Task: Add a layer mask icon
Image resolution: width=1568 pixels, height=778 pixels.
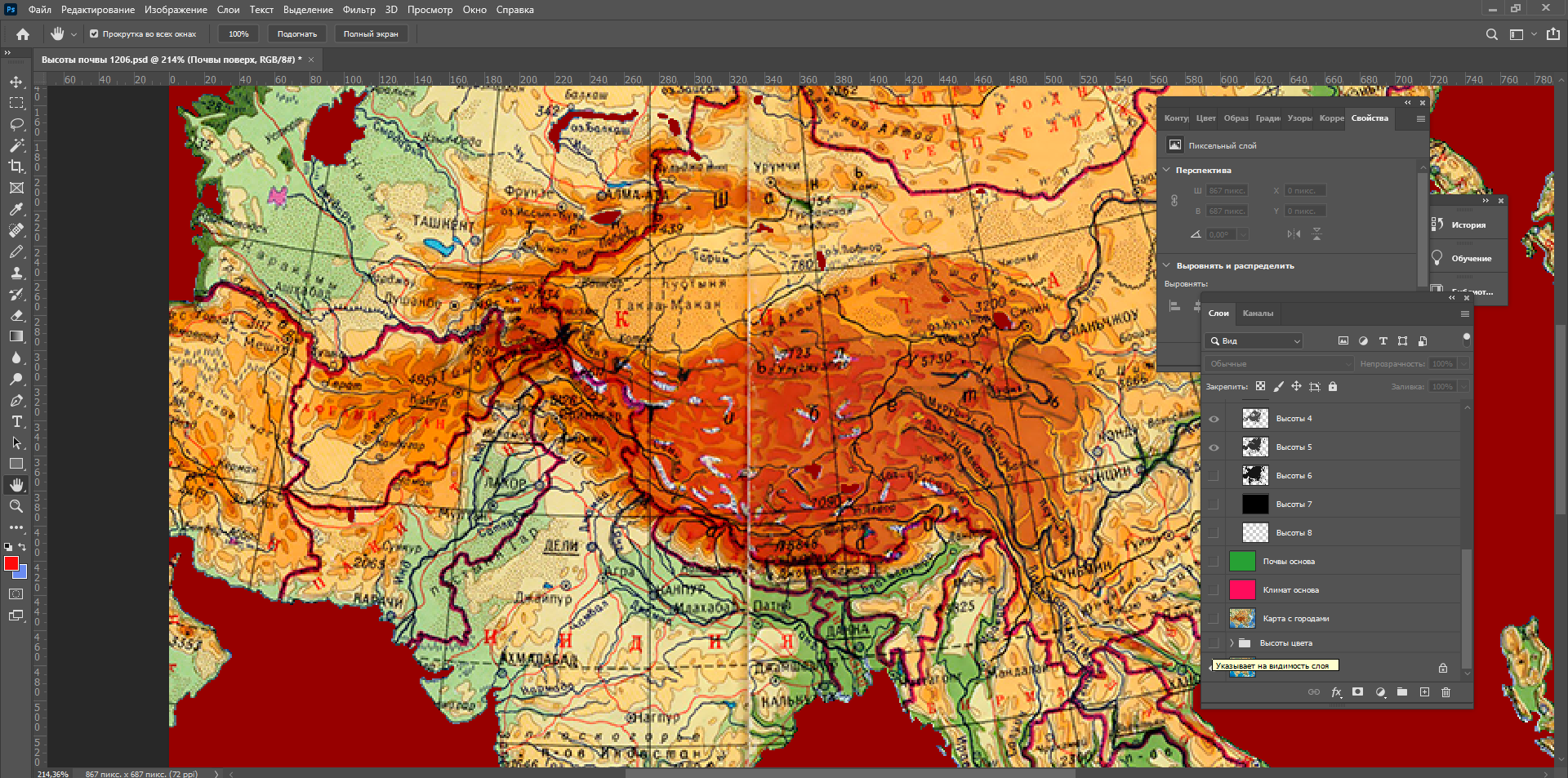Action: 1357,692
